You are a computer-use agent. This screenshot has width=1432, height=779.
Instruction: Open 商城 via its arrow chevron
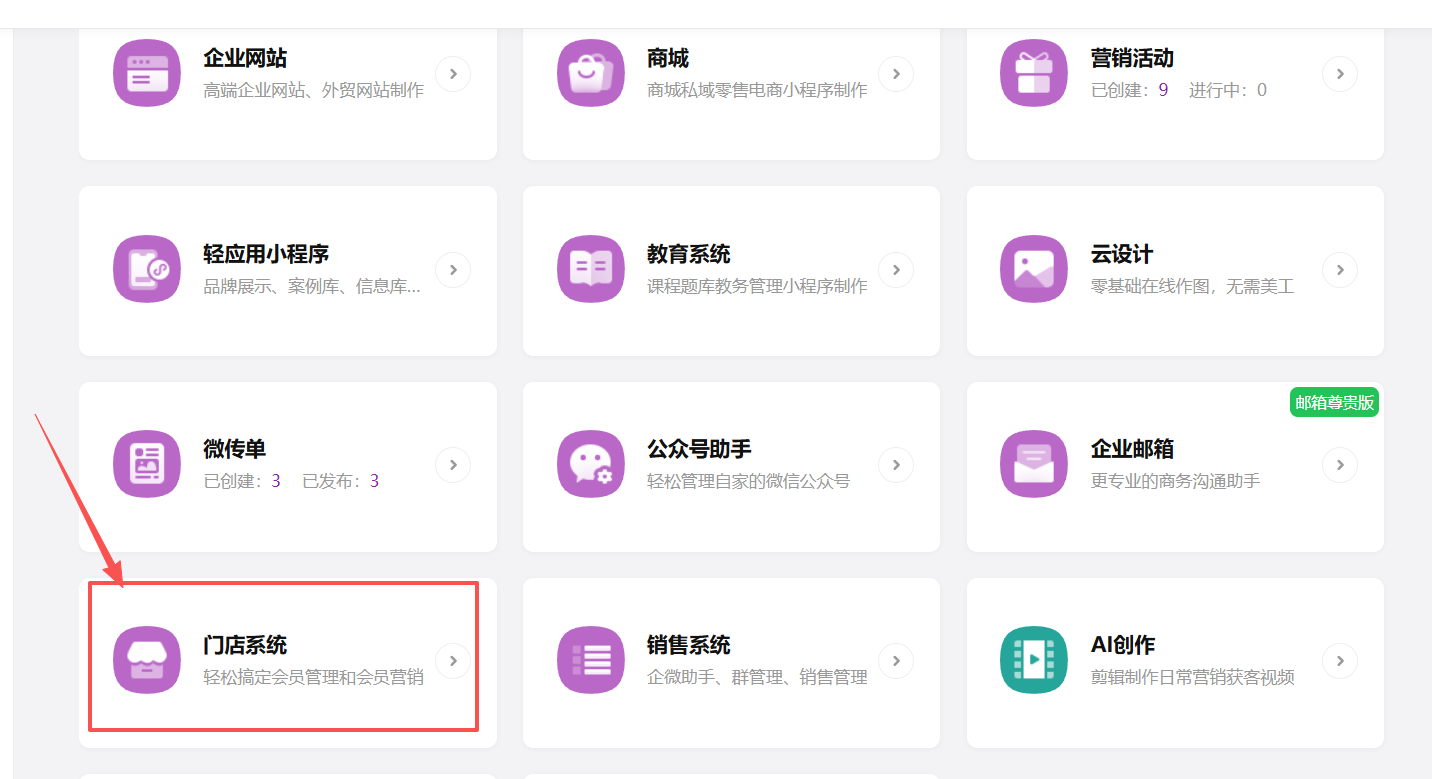tap(896, 74)
